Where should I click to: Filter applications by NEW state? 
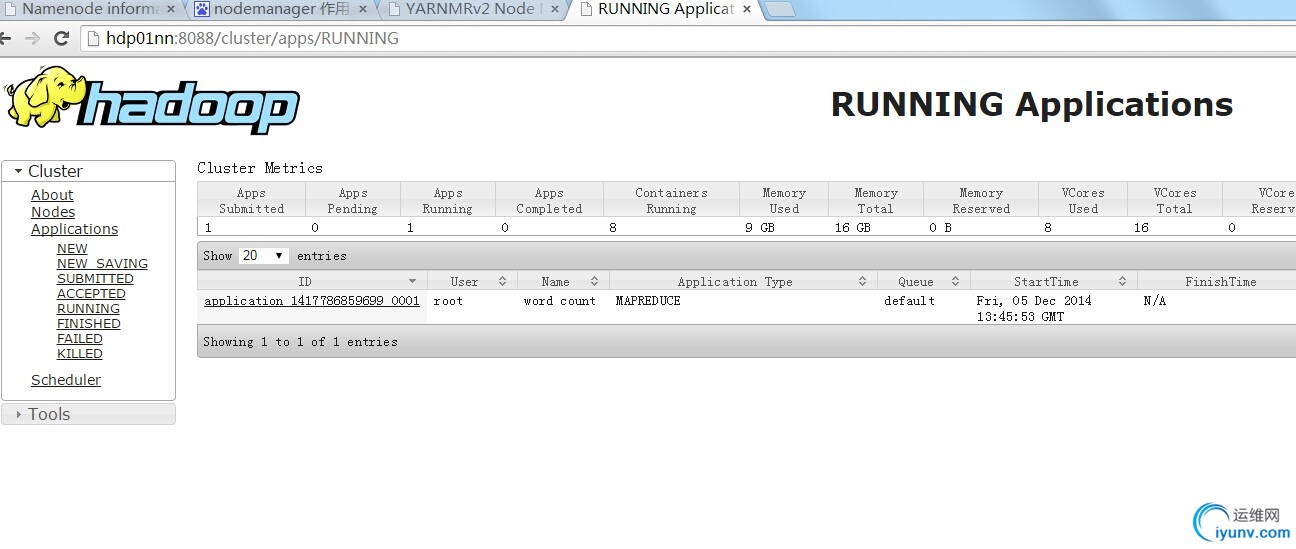click(x=72, y=249)
